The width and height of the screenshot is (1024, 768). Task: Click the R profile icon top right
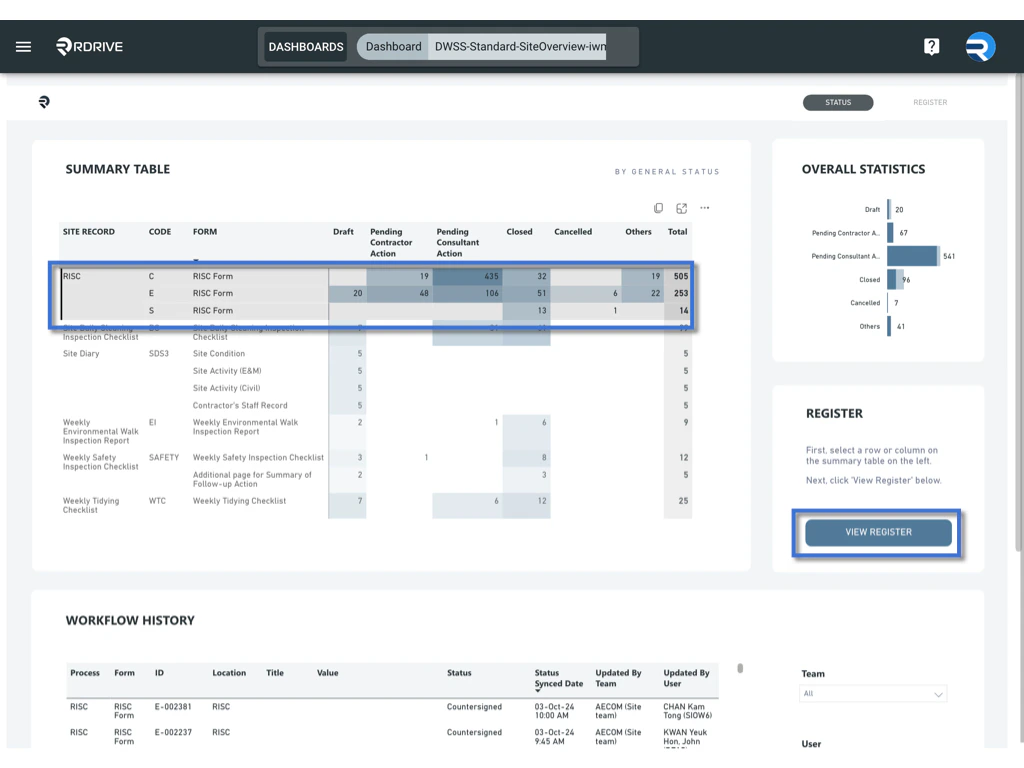(x=979, y=46)
